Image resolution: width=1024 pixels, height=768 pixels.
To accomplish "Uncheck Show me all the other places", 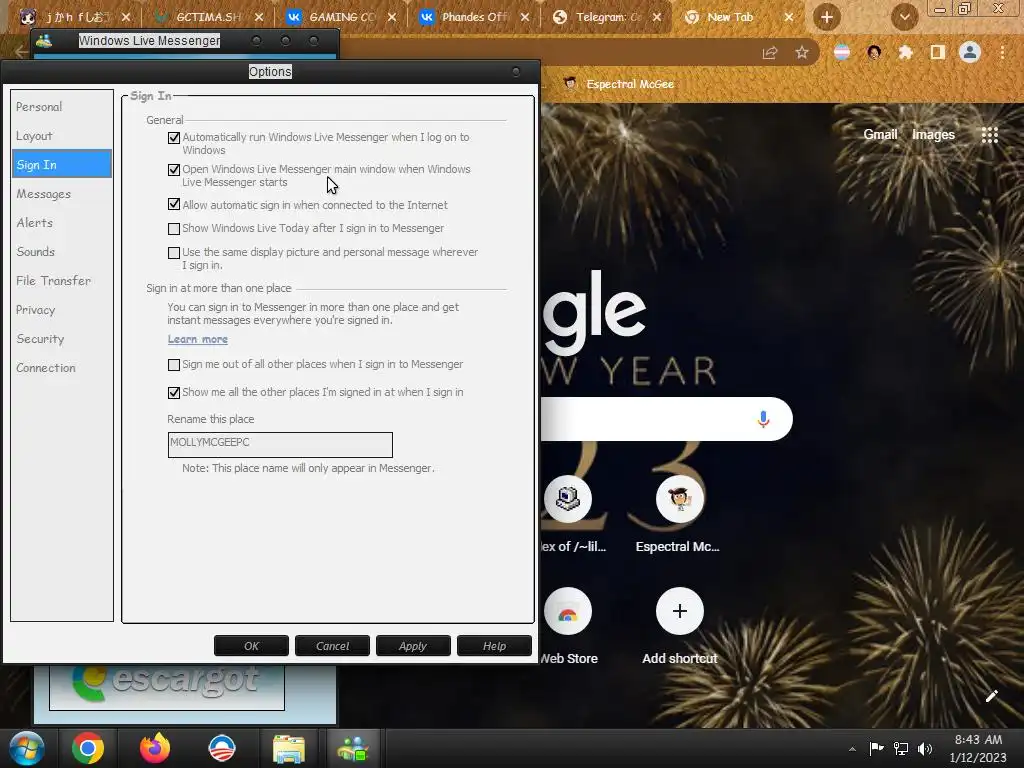I will coord(174,392).
